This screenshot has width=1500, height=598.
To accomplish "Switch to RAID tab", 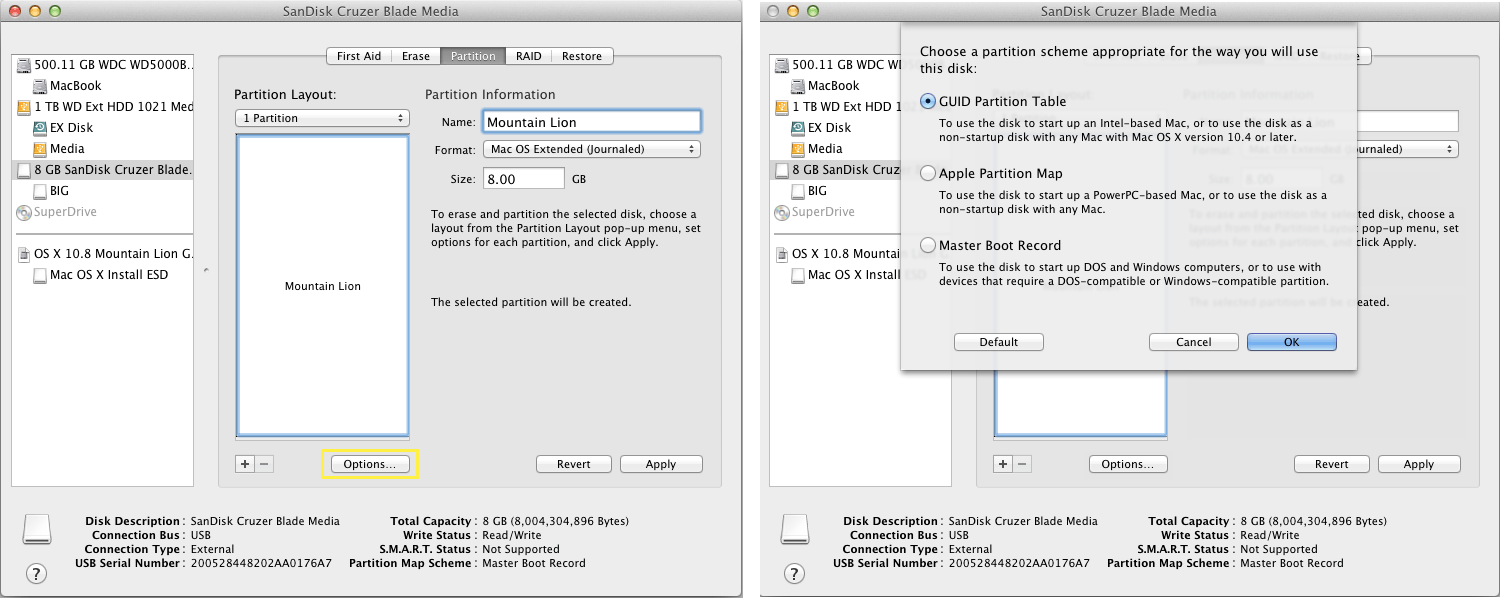I will pos(528,56).
